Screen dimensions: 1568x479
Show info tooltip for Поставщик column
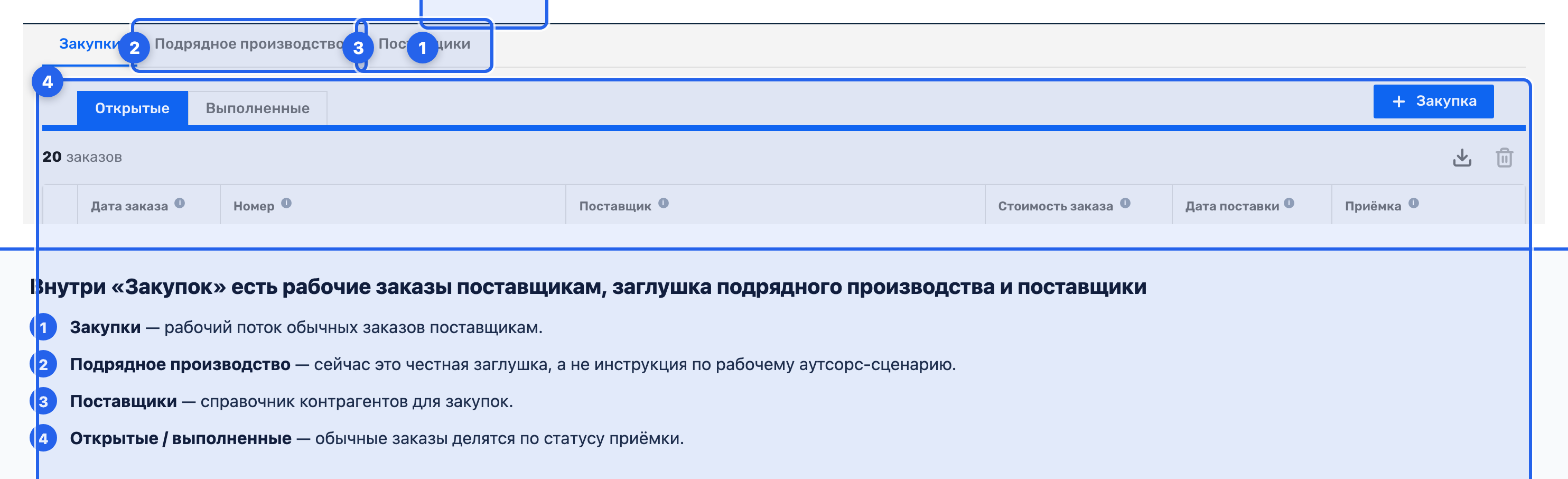click(664, 204)
